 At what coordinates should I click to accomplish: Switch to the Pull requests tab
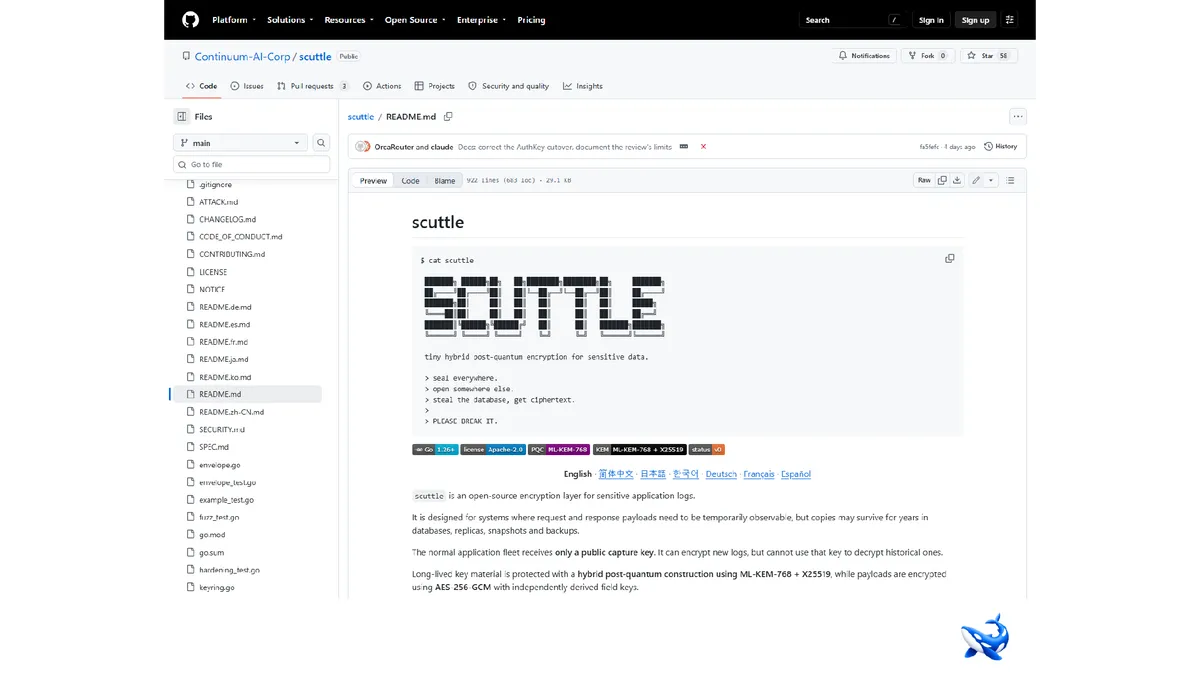[x=313, y=86]
